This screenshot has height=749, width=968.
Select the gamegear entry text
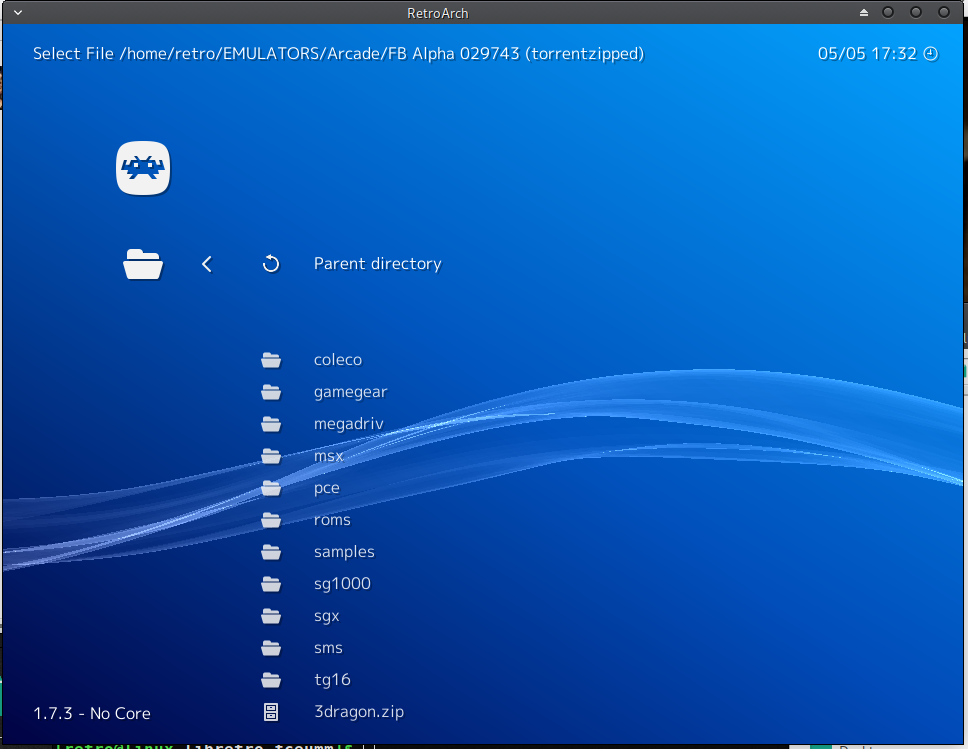pos(350,393)
